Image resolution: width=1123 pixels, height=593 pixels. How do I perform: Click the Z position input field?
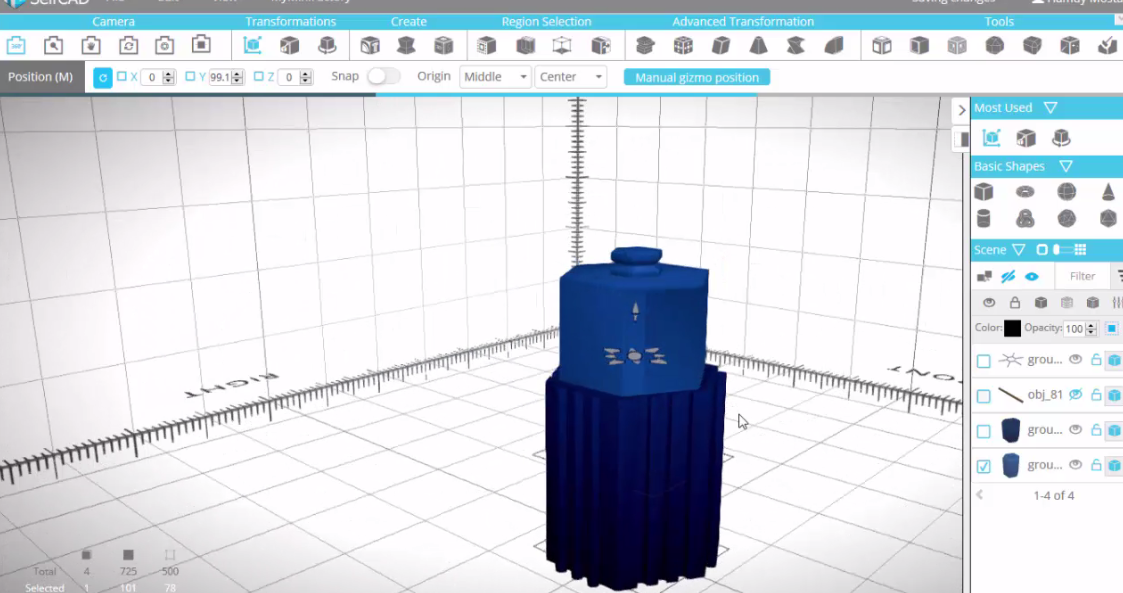[x=290, y=77]
